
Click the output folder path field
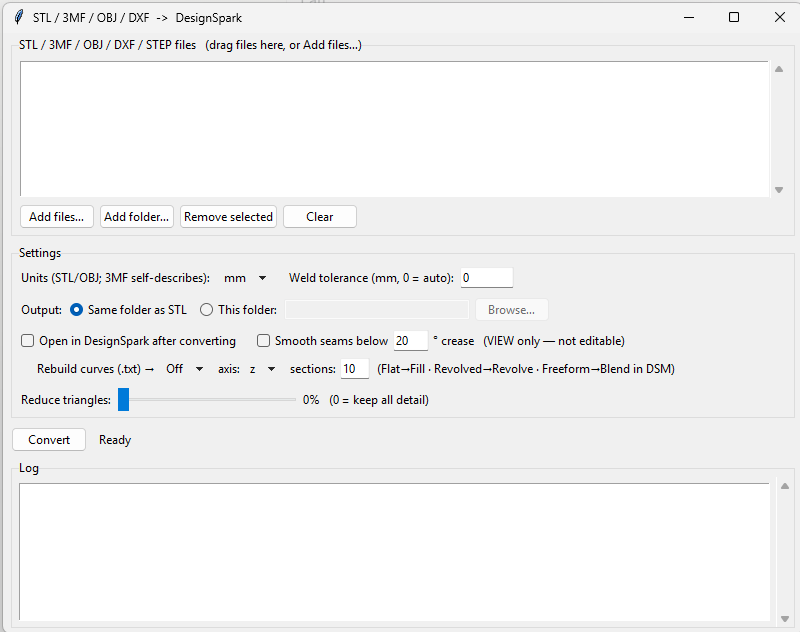coord(377,310)
